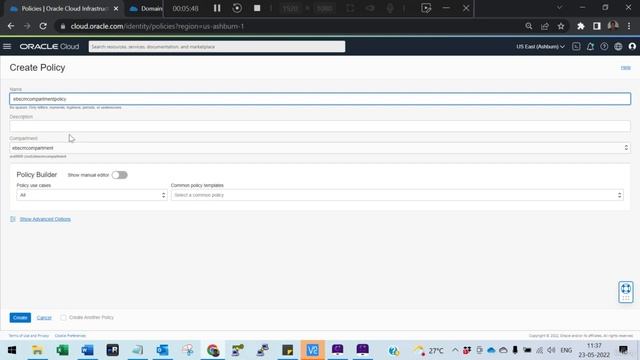Reload the Oracle Cloud page
Image resolution: width=640 pixels, height=360 pixels.
tap(43, 26)
